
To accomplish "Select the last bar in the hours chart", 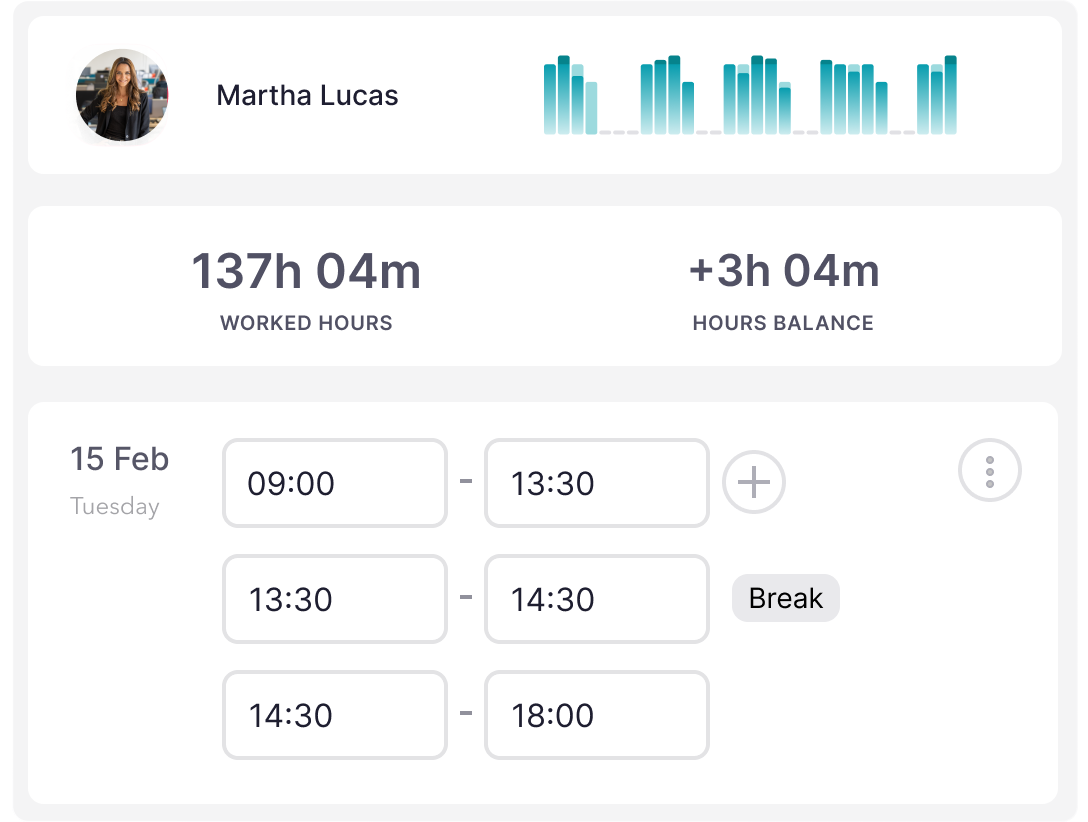I will point(950,95).
